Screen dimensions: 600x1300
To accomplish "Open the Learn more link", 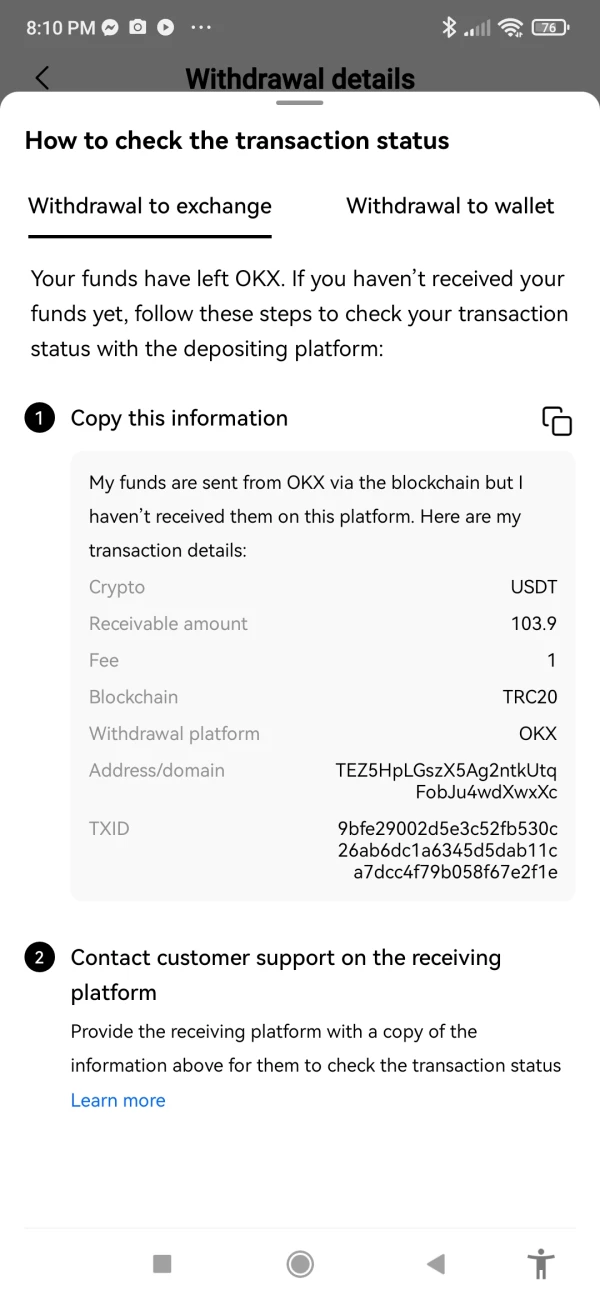I will [x=118, y=1100].
